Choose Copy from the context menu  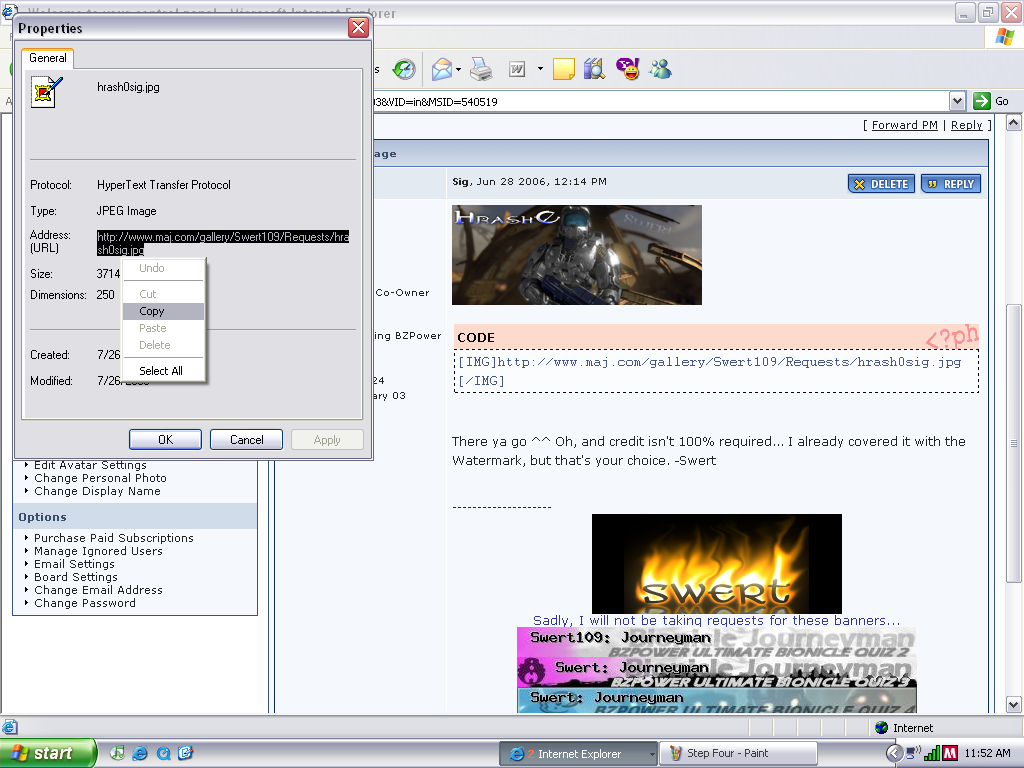(x=152, y=311)
